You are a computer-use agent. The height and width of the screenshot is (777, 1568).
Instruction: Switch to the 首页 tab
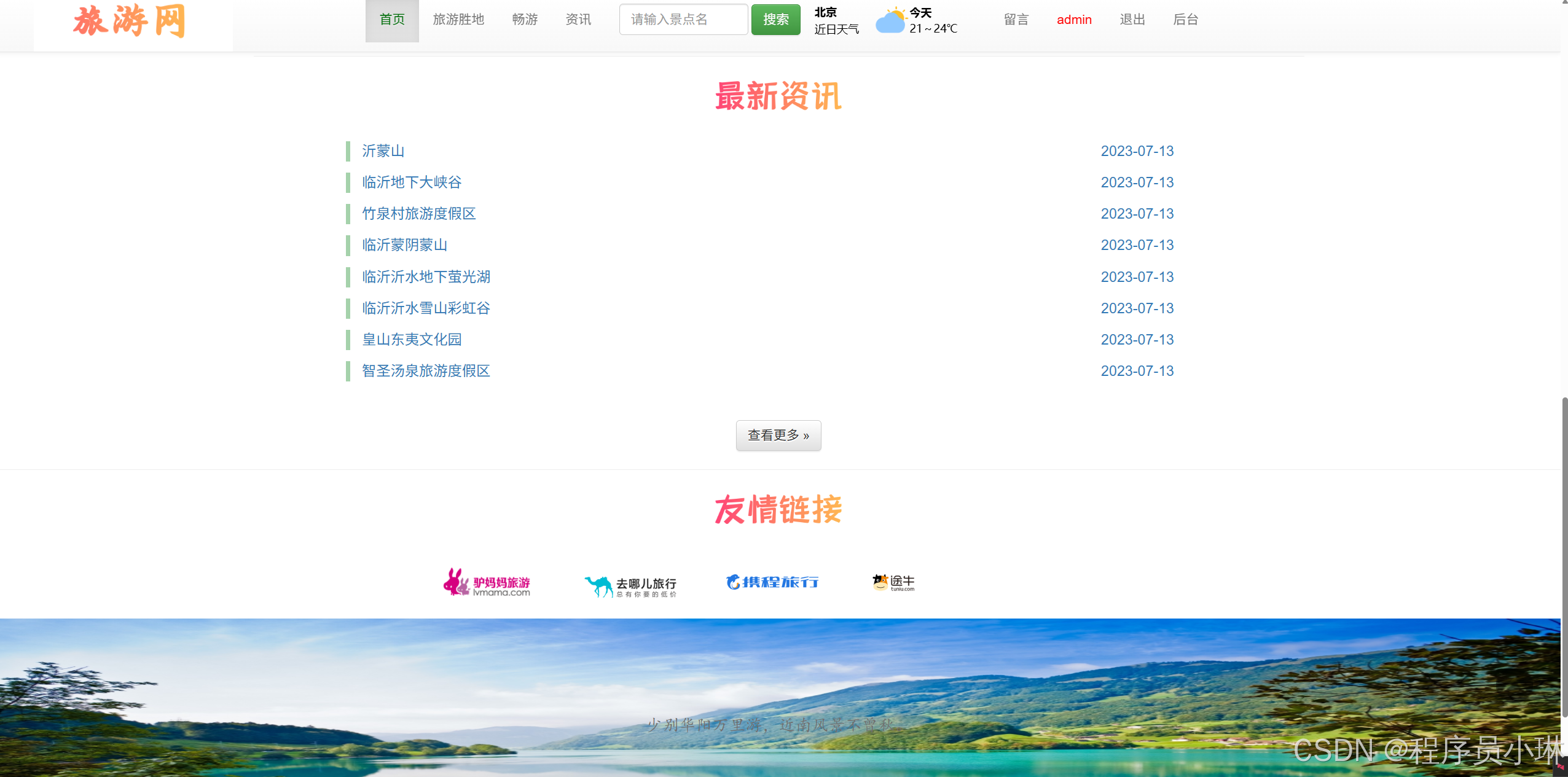click(392, 19)
